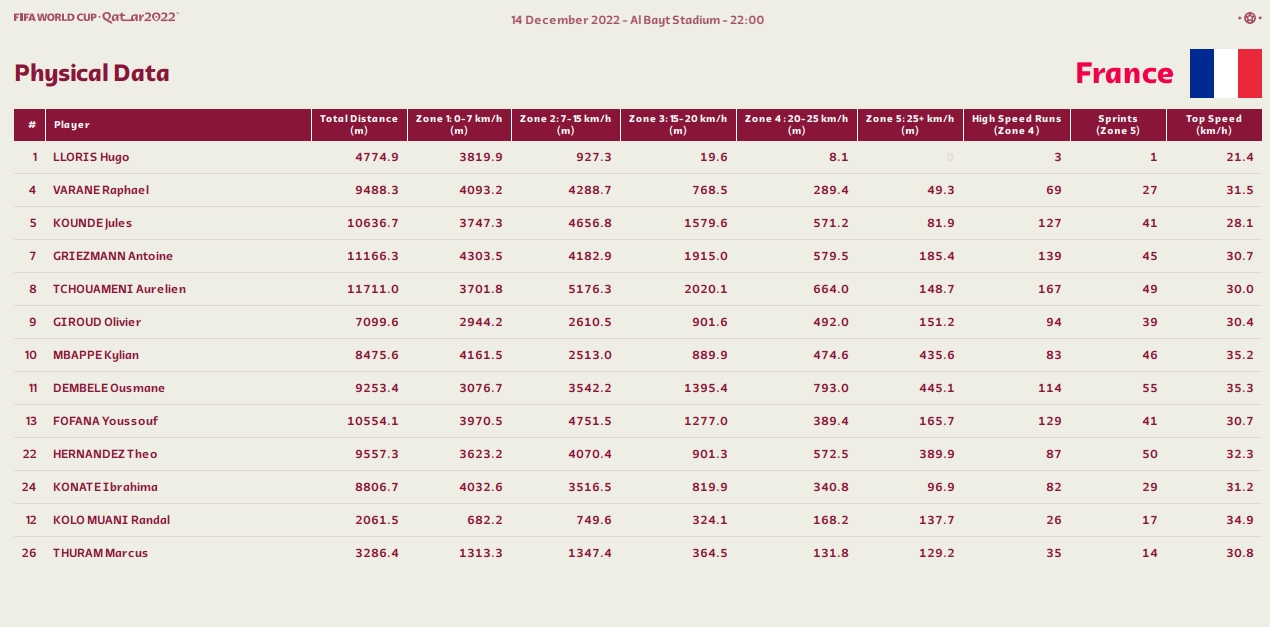Click Giroud top speed 30.4
The height and width of the screenshot is (627, 1270).
1240,322
